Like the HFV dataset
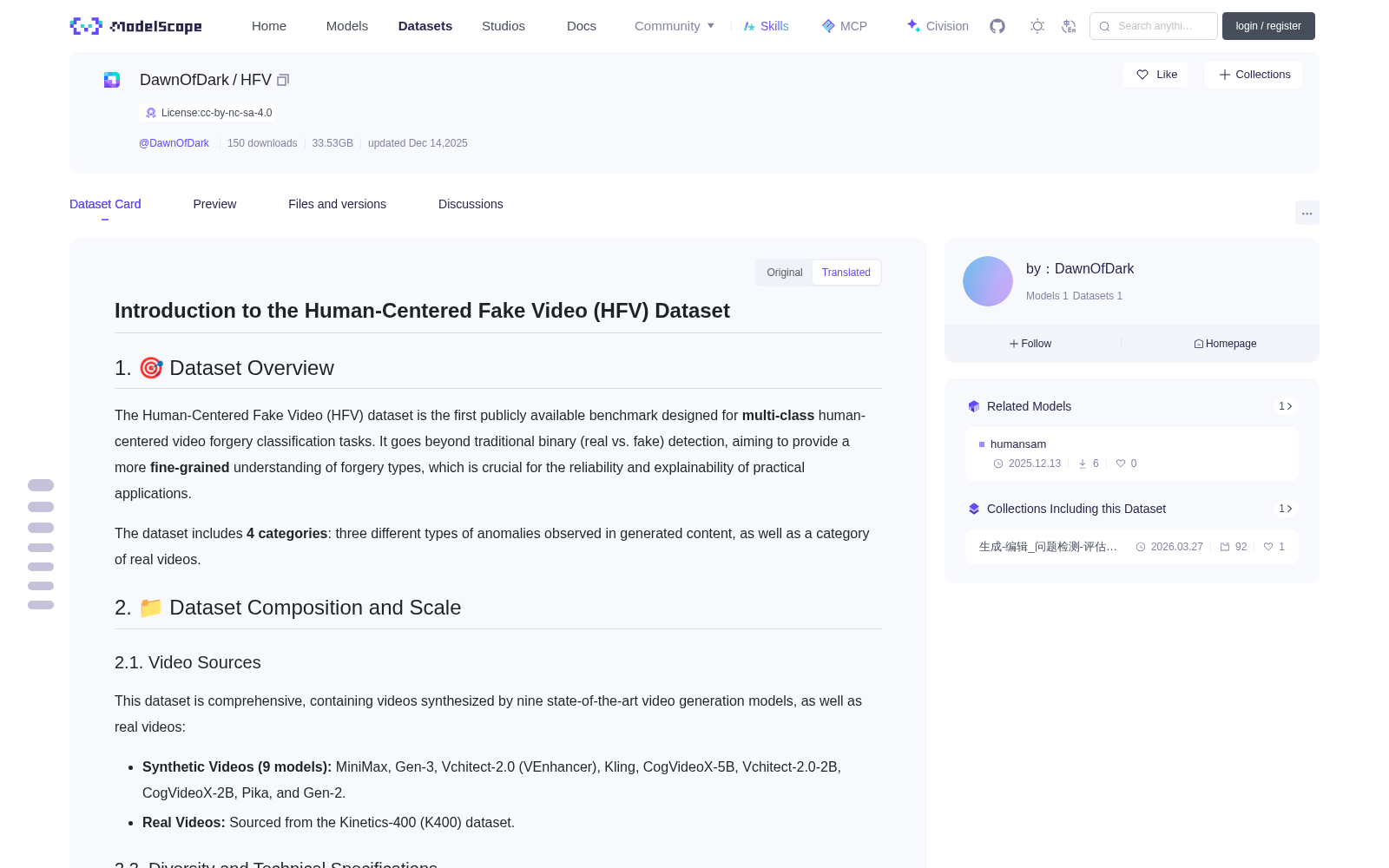This screenshot has width=1389, height=868. pyautogui.click(x=1156, y=75)
